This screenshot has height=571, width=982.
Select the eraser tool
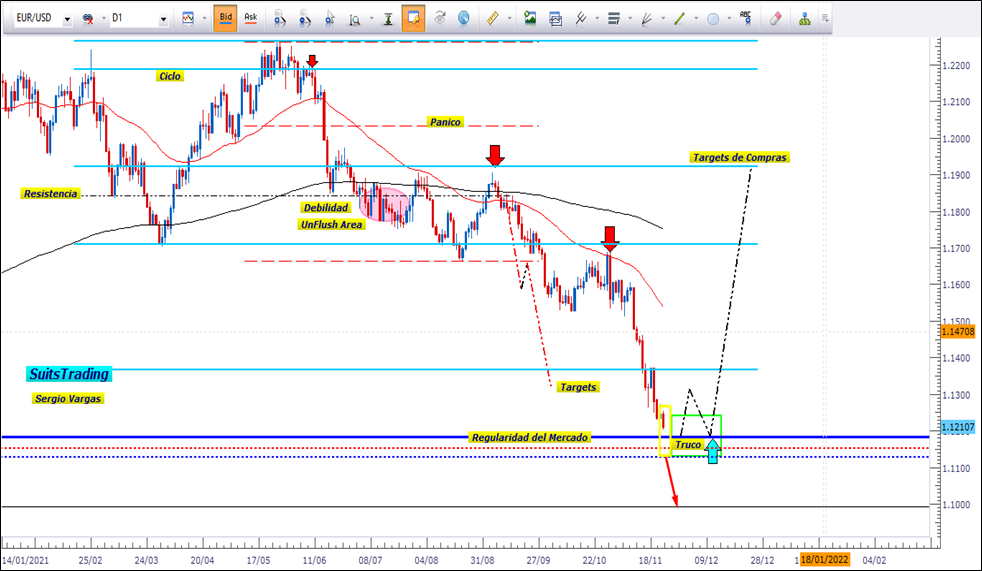775,18
